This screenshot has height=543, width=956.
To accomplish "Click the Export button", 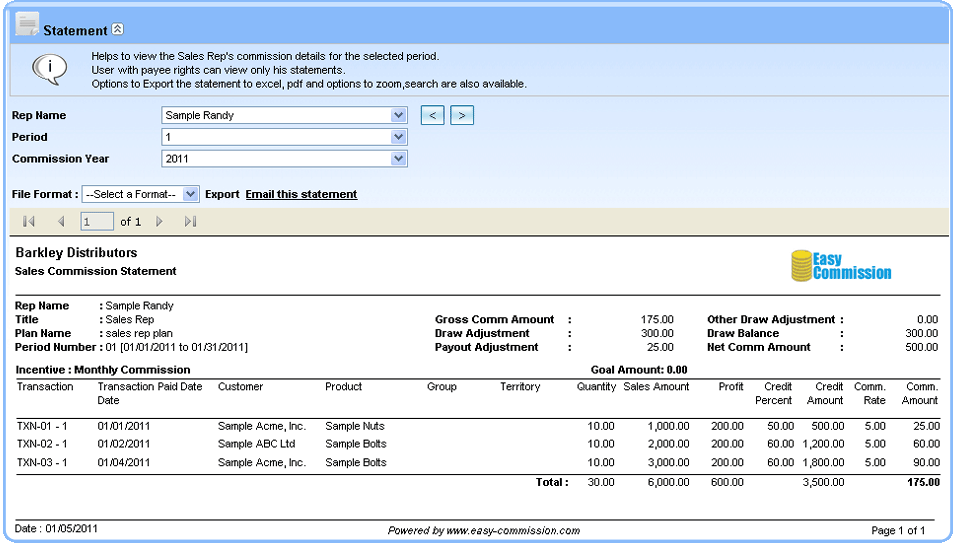I will click(222, 194).
